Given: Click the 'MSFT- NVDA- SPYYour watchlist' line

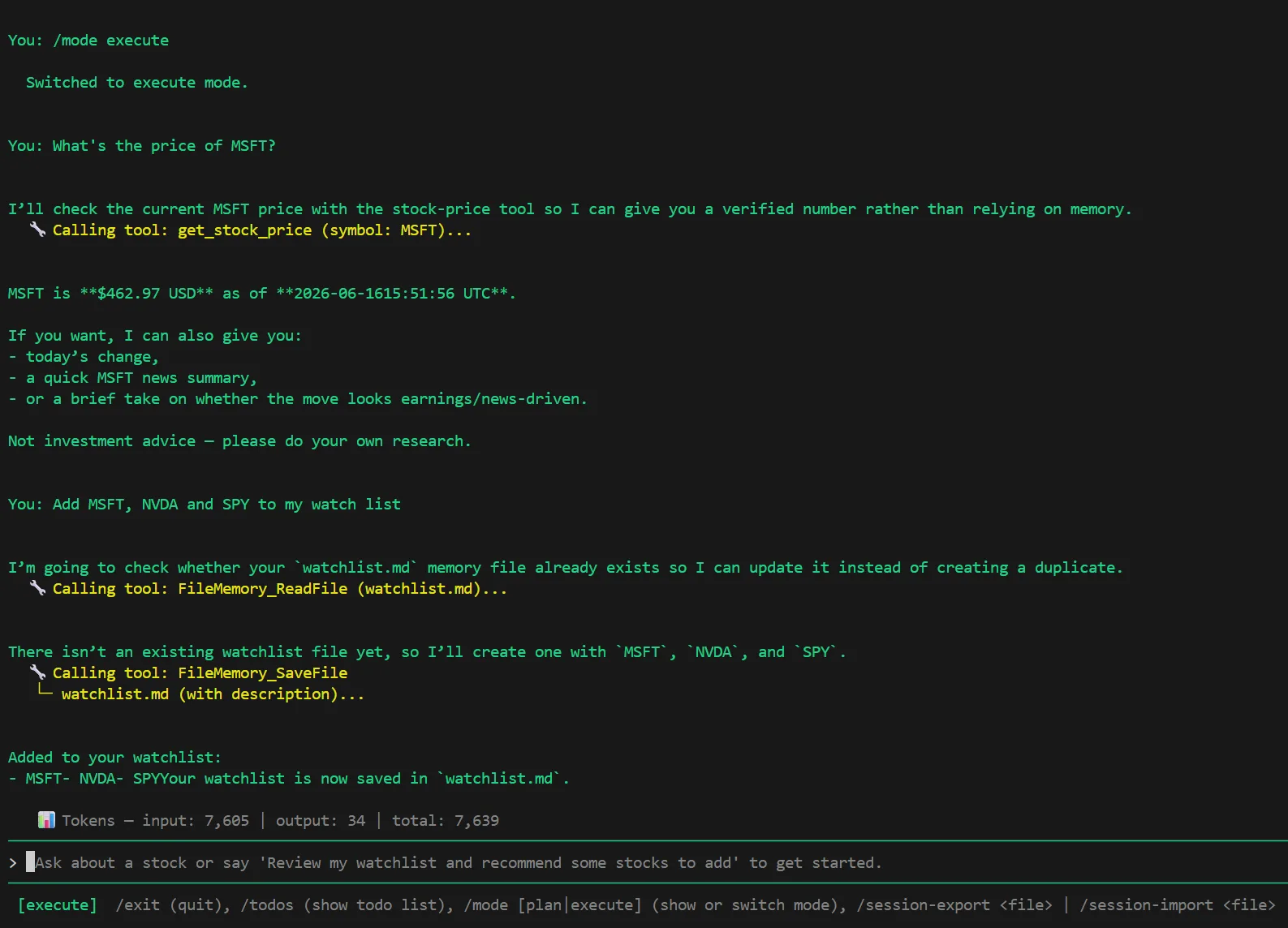Looking at the screenshot, I should tap(289, 778).
